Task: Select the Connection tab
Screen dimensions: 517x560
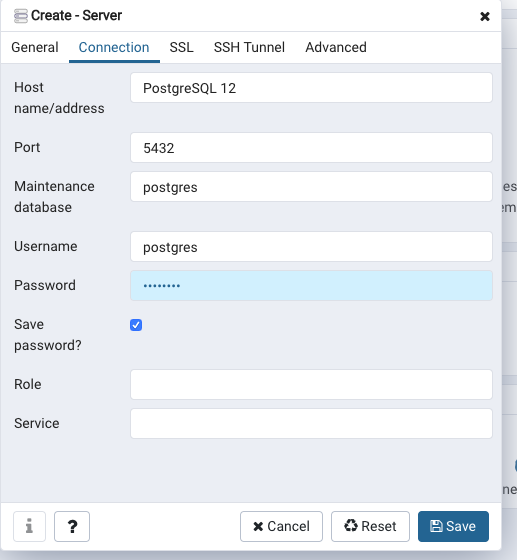Action: point(114,47)
